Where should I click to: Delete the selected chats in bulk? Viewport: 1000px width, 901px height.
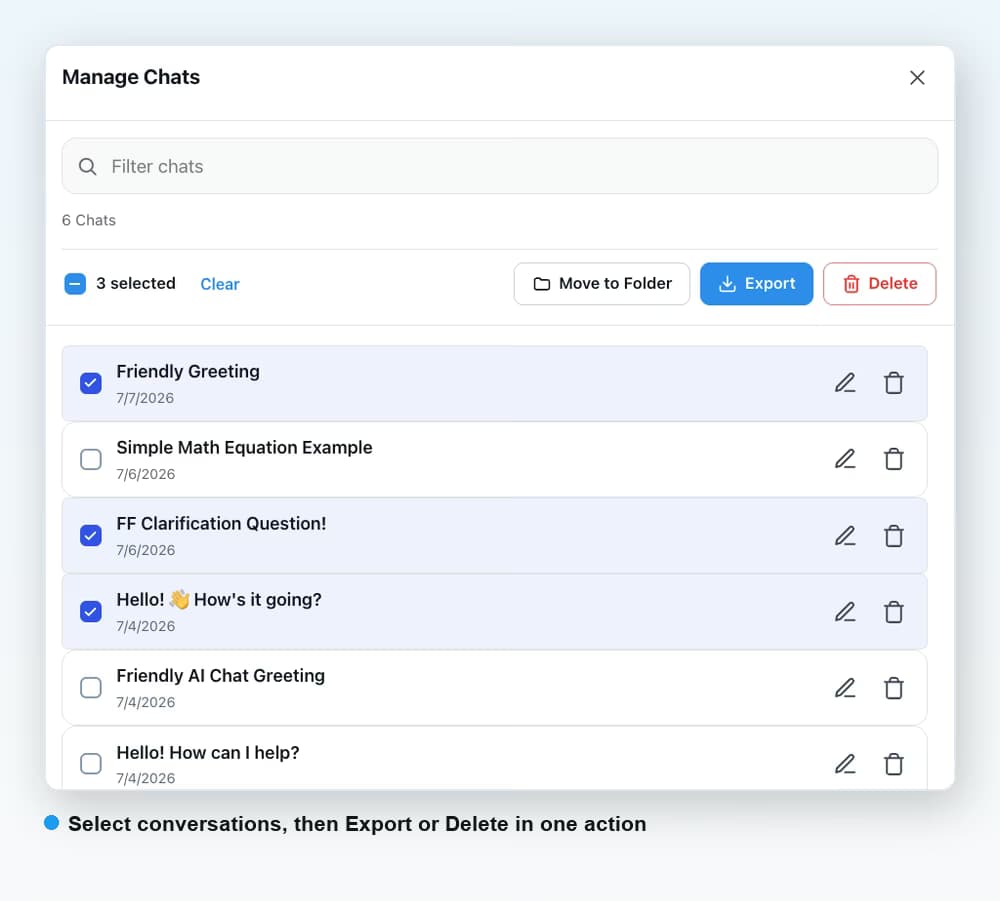[x=879, y=284]
